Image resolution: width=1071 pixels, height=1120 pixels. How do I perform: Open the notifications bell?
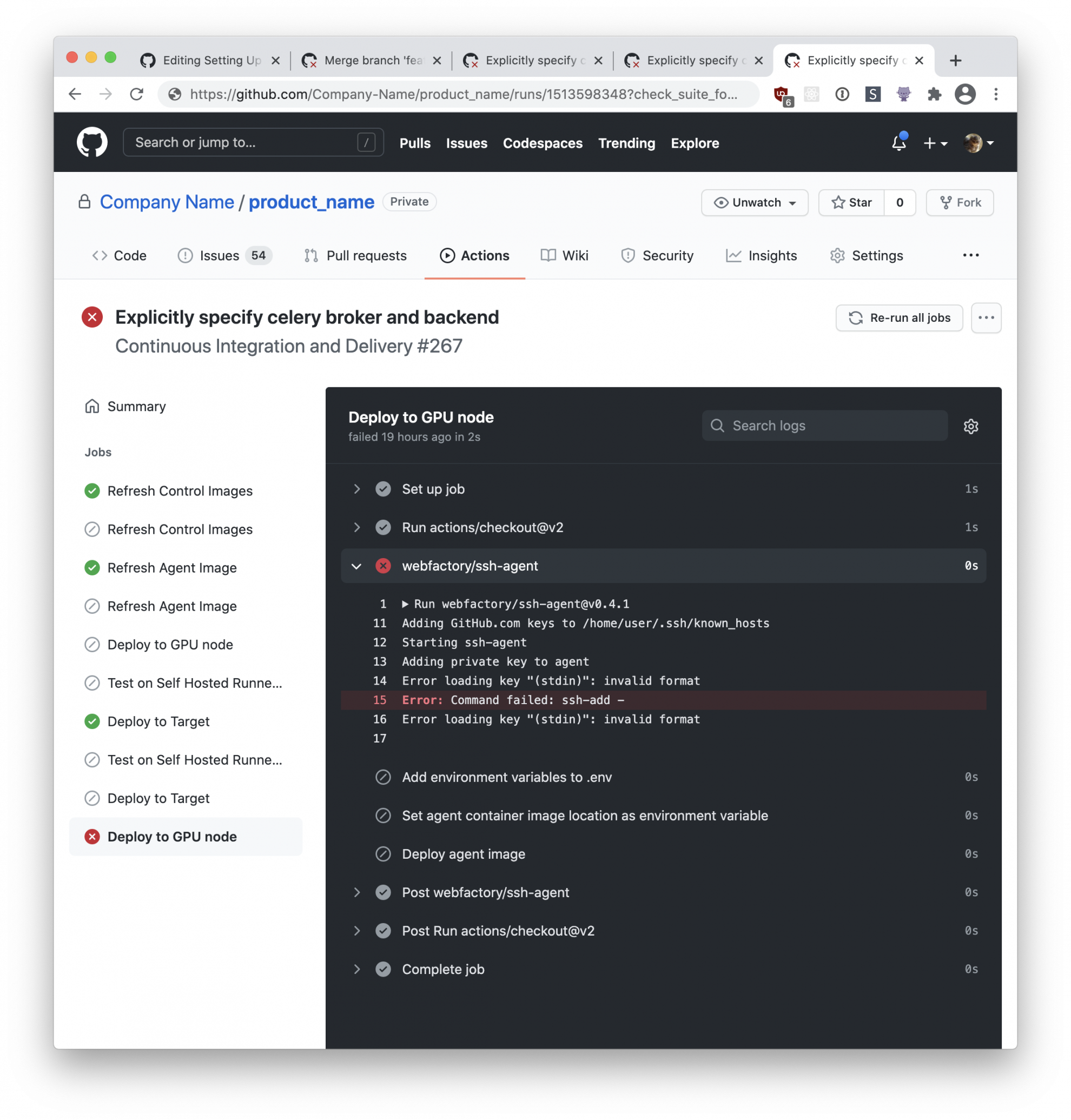coord(898,143)
